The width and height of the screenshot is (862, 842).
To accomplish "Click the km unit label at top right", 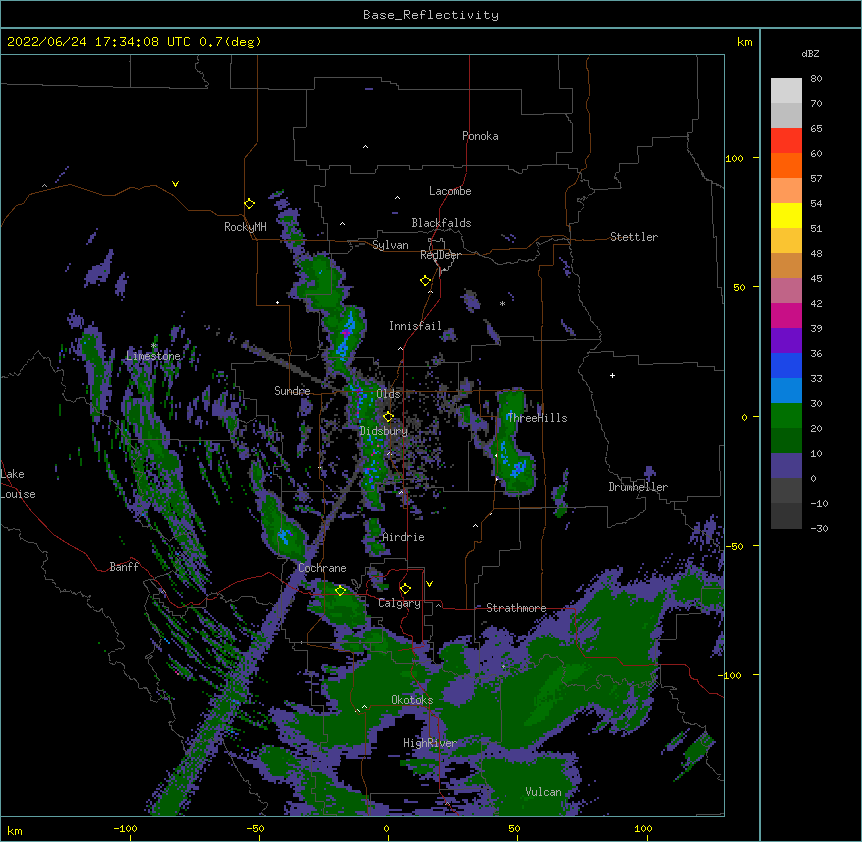I will [x=745, y=42].
